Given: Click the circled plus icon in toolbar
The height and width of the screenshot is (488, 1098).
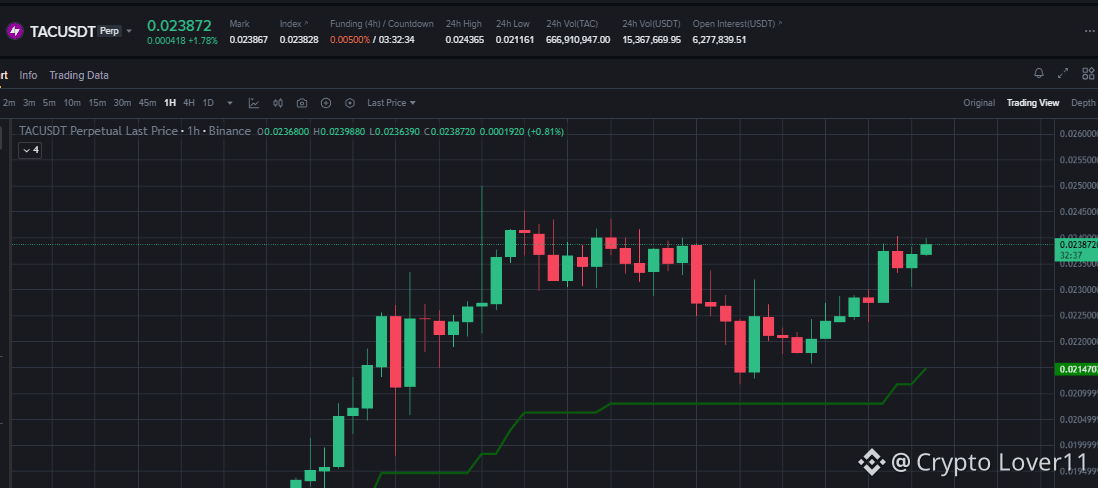Looking at the screenshot, I should 326,103.
